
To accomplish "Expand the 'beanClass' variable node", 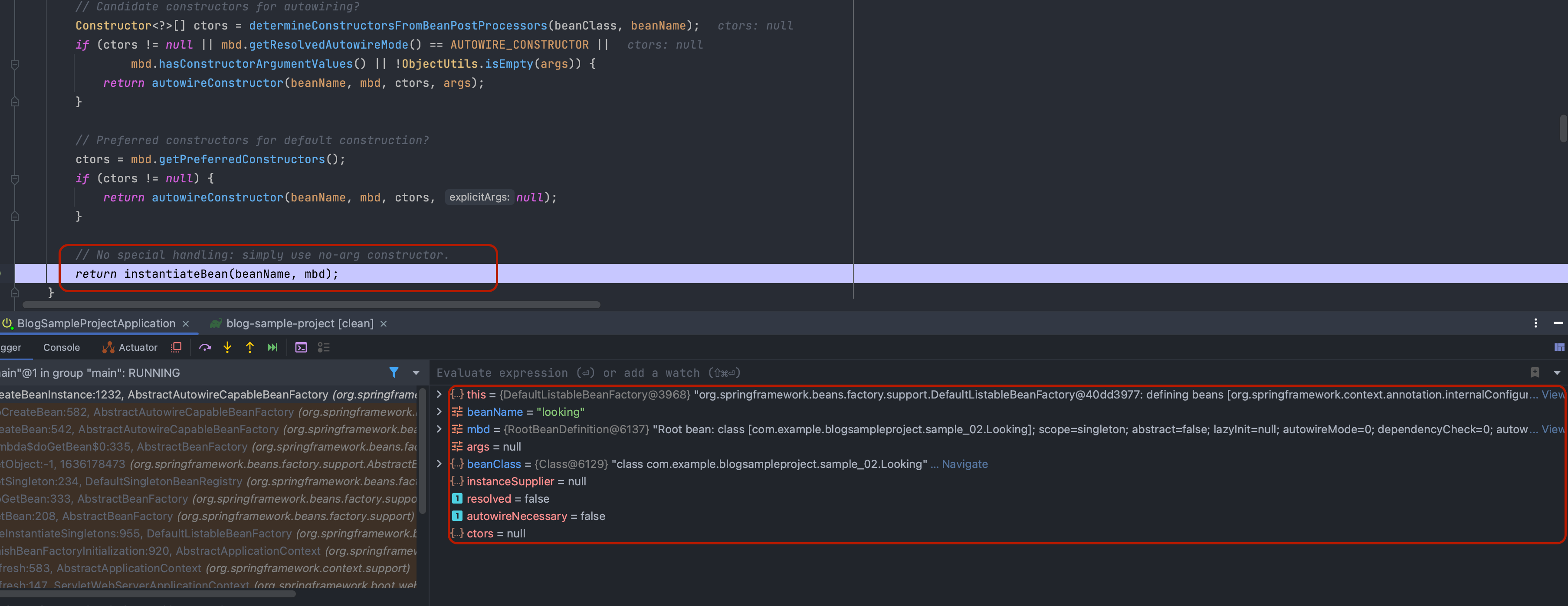I will (439, 464).
